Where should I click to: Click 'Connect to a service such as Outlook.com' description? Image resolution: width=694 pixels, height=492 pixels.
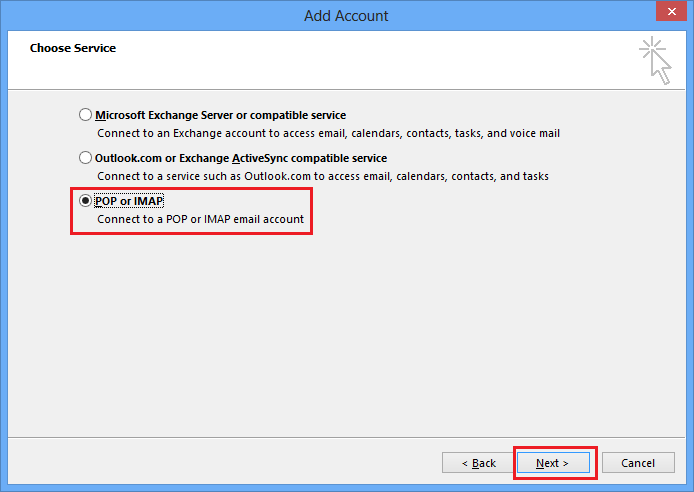click(322, 176)
